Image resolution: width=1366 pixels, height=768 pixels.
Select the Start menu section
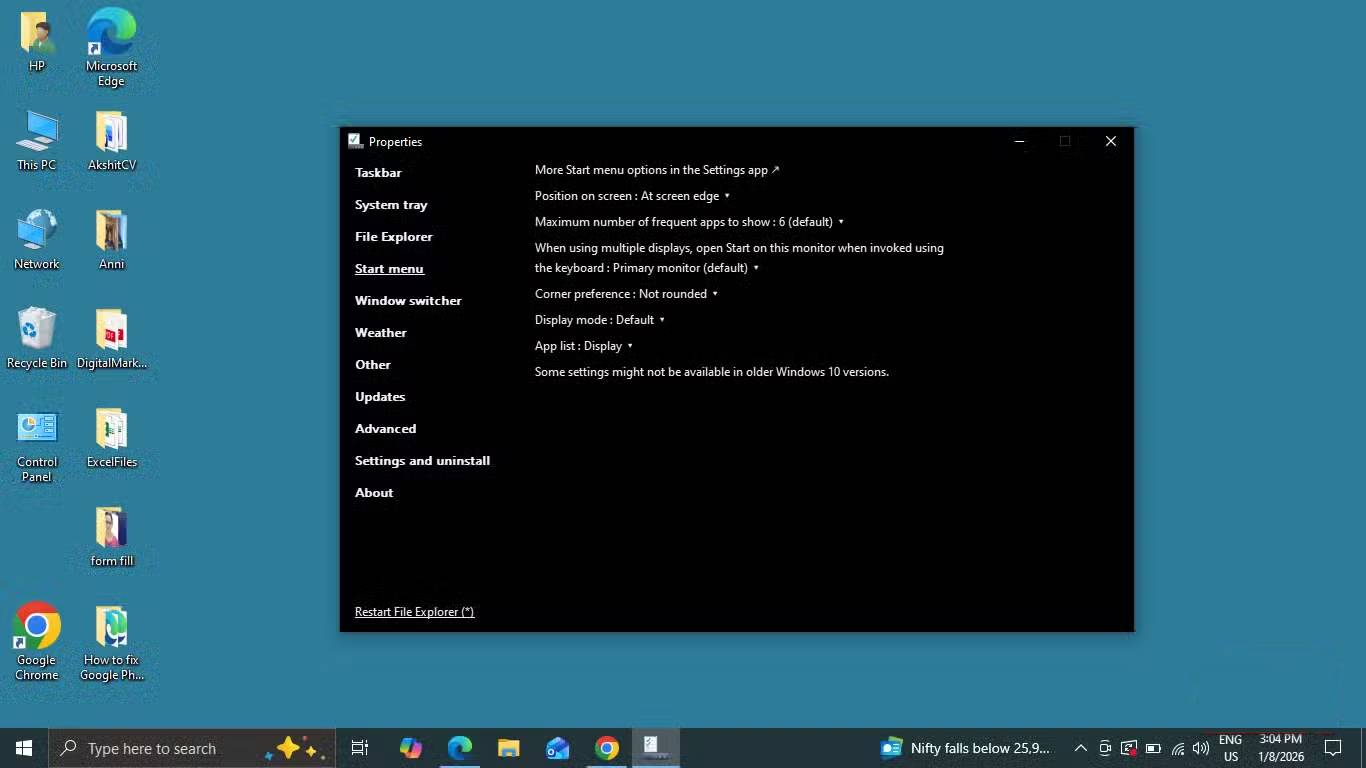[389, 269]
